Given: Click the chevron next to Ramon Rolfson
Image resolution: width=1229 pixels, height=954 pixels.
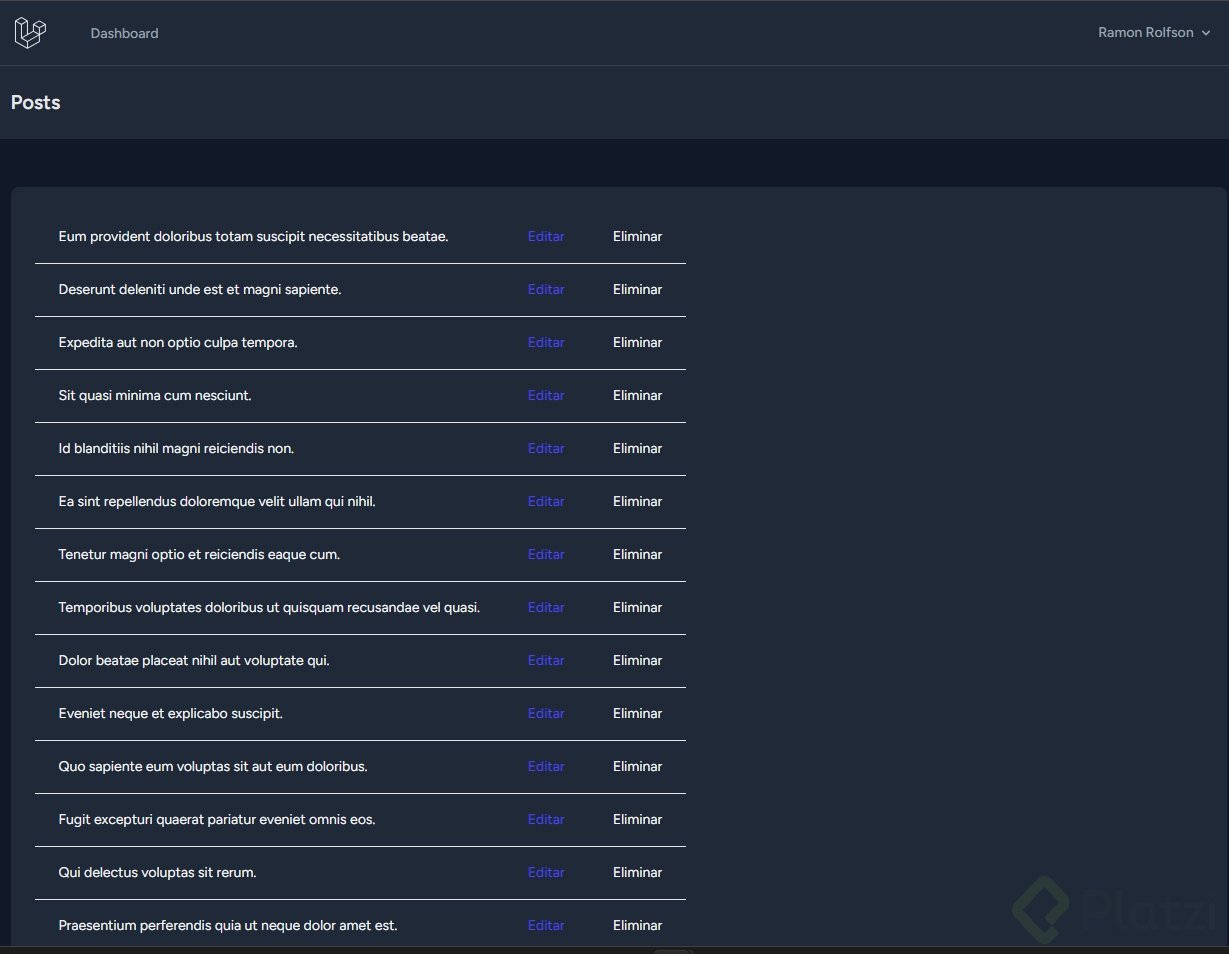Looking at the screenshot, I should 1206,34.
